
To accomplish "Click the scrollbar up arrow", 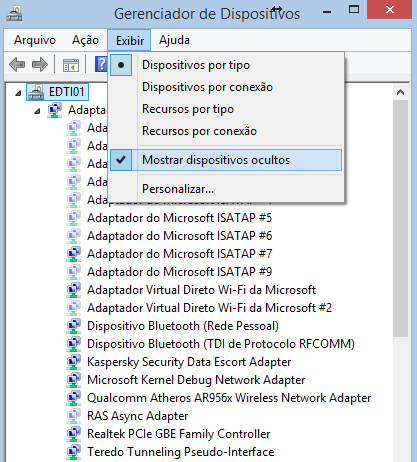I will point(400,92).
